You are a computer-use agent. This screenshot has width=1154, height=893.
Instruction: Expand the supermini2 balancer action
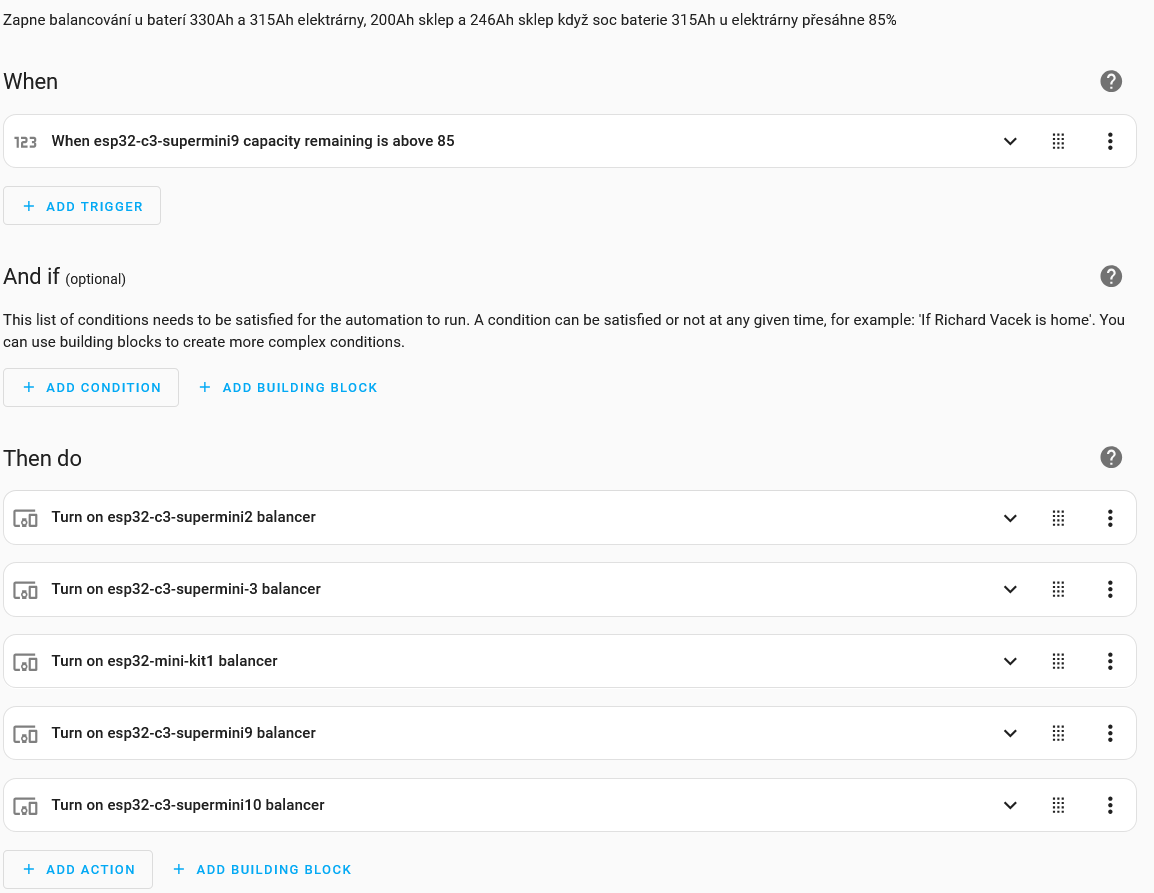[1010, 518]
